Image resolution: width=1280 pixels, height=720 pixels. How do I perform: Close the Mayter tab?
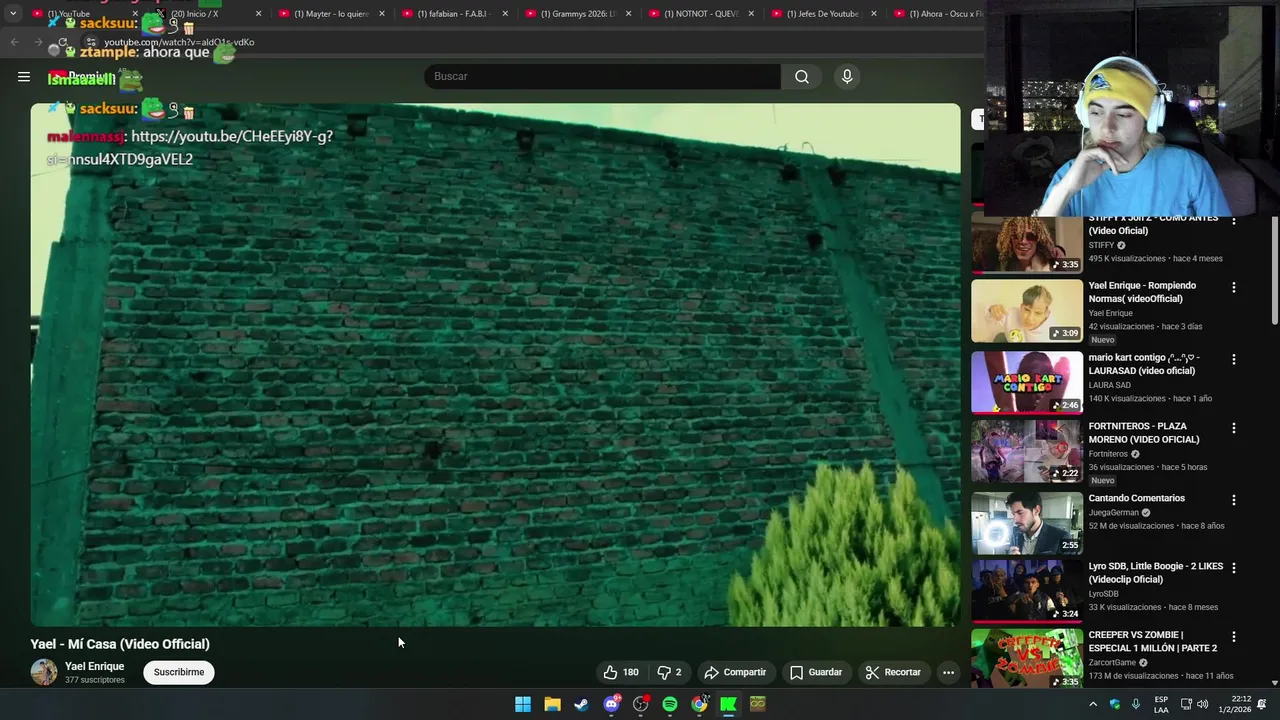coord(382,14)
